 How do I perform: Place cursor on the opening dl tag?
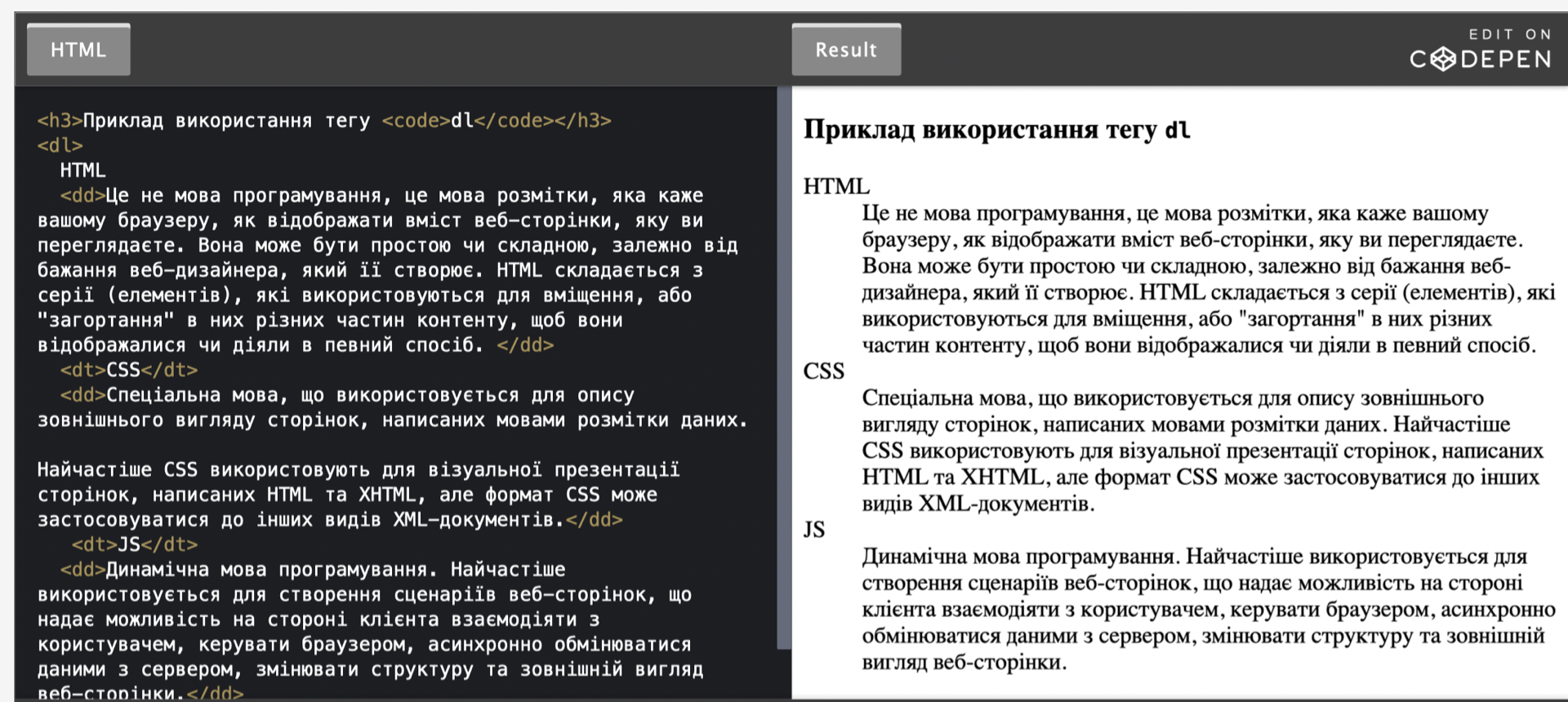60,145
